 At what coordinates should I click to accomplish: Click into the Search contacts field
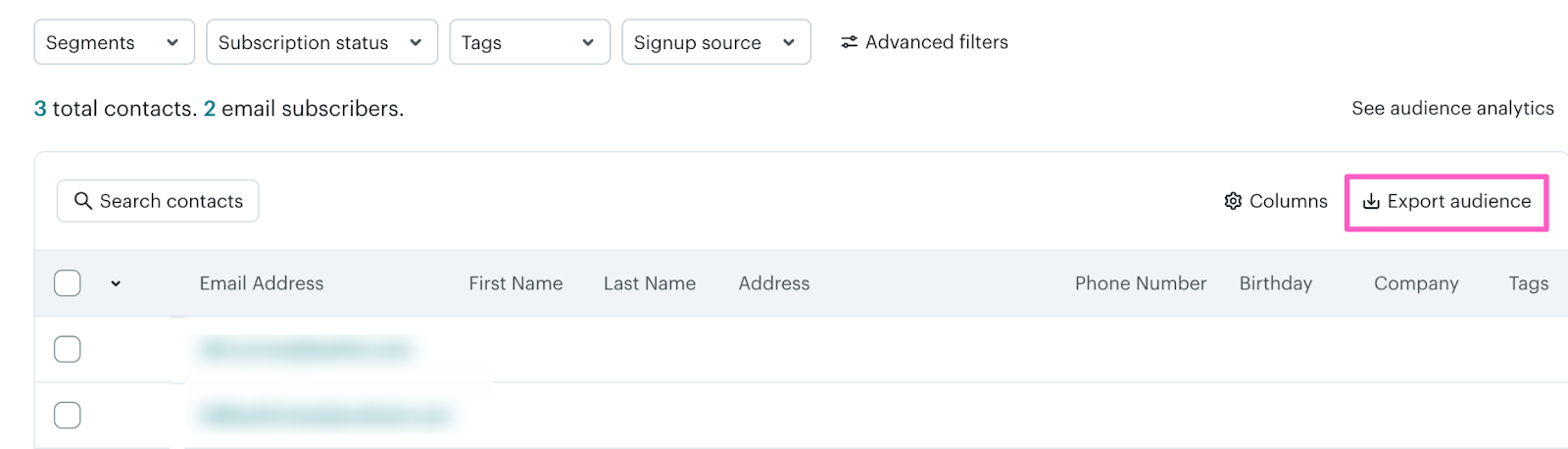tap(171, 201)
